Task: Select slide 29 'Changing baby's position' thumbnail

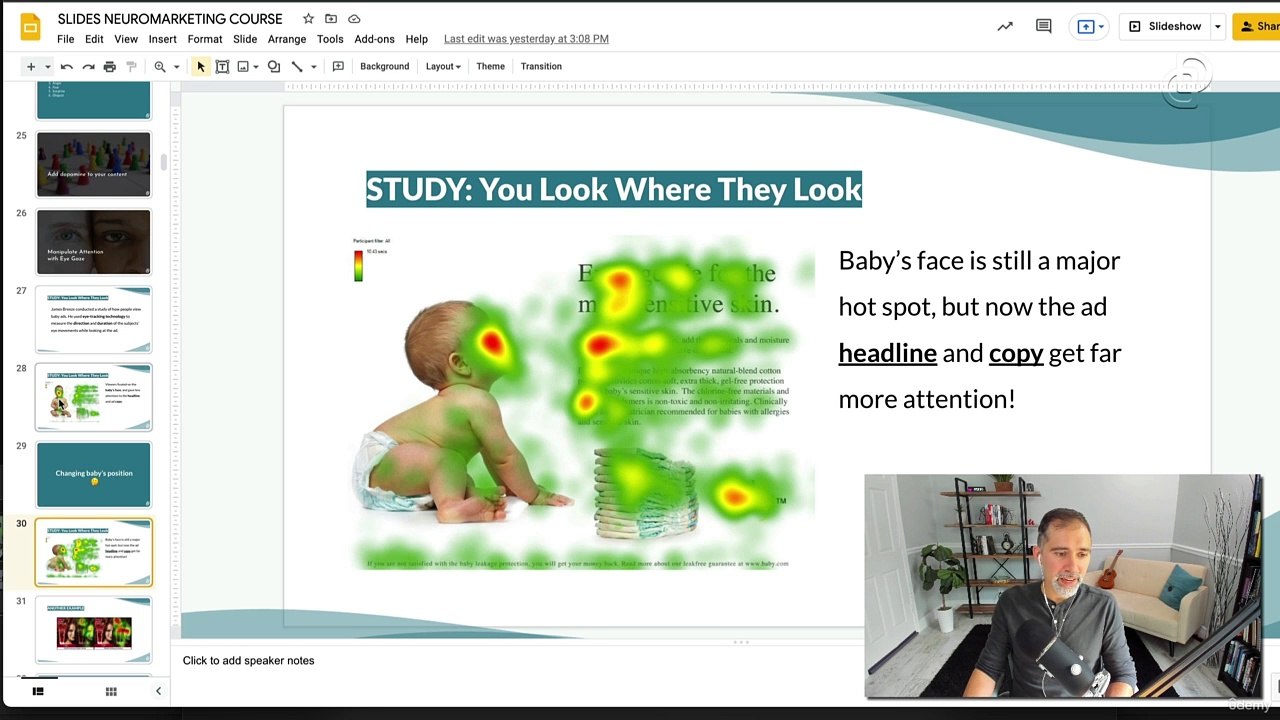Action: pos(94,475)
